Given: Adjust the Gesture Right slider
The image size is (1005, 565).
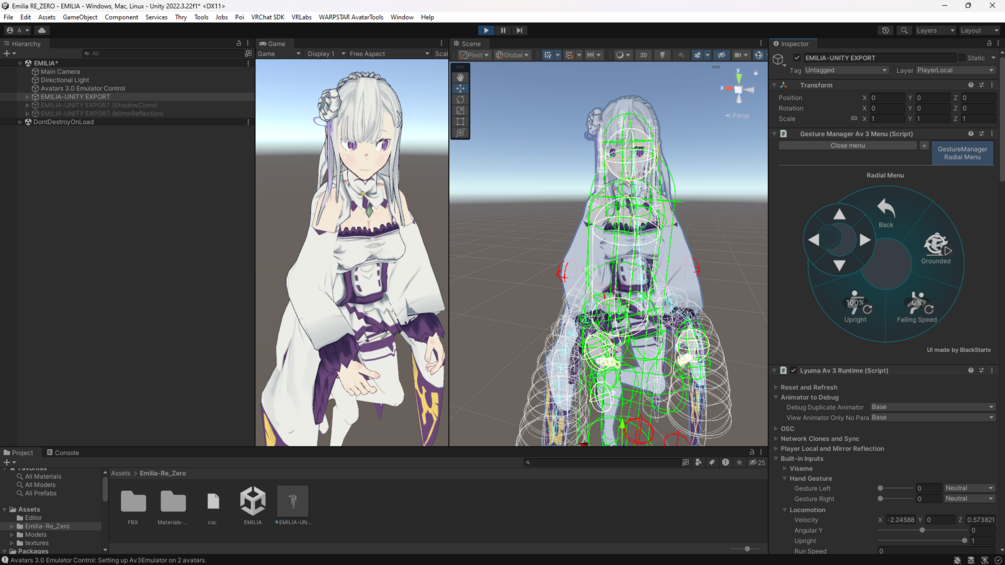Looking at the screenshot, I should [x=895, y=498].
